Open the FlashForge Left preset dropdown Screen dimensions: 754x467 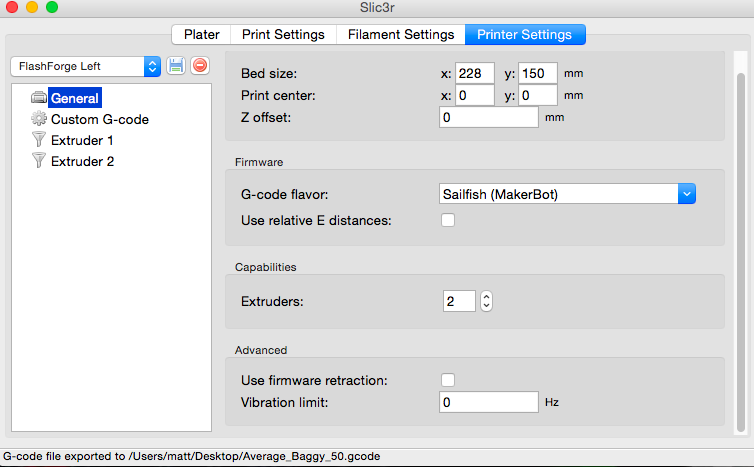pyautogui.click(x=85, y=66)
